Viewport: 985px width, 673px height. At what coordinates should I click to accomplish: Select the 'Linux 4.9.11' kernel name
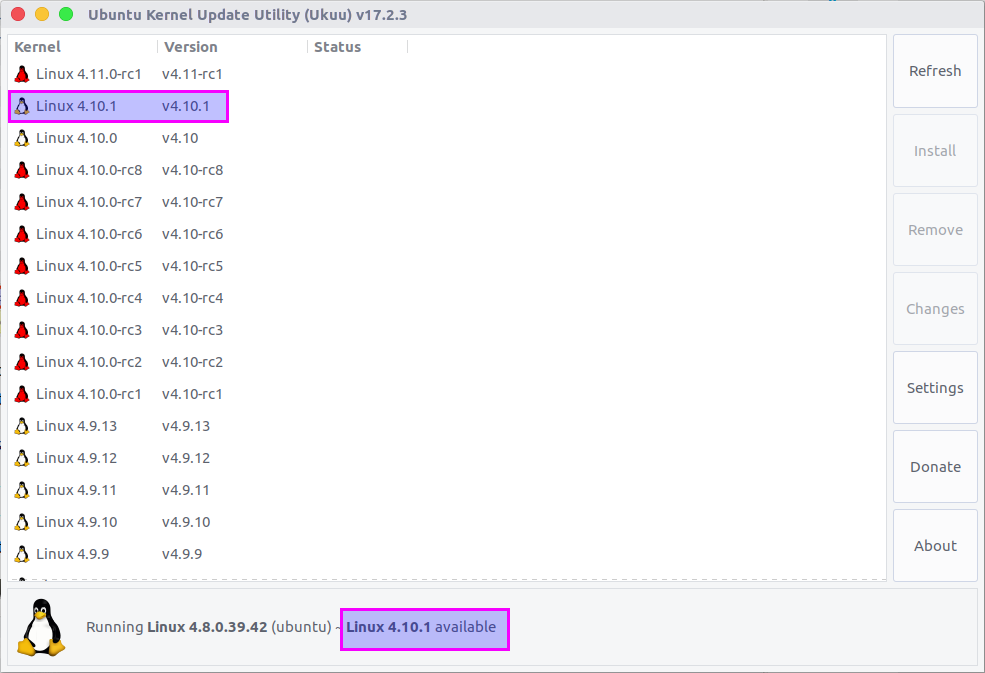[77, 491]
